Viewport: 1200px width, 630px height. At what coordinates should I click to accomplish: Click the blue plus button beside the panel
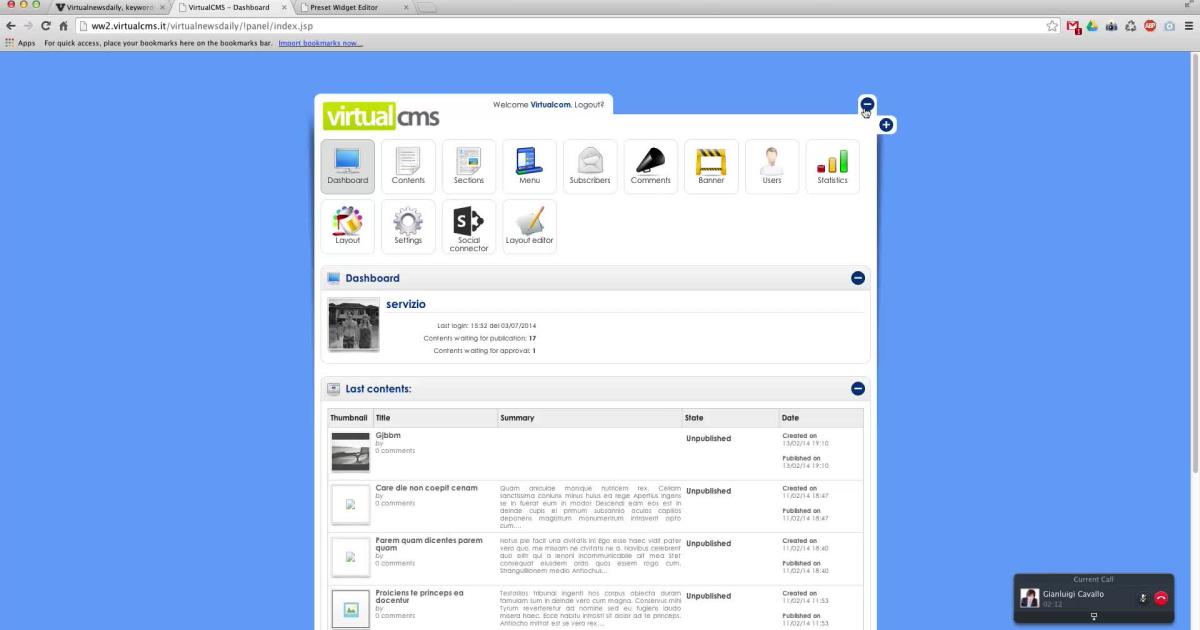[x=886, y=125]
